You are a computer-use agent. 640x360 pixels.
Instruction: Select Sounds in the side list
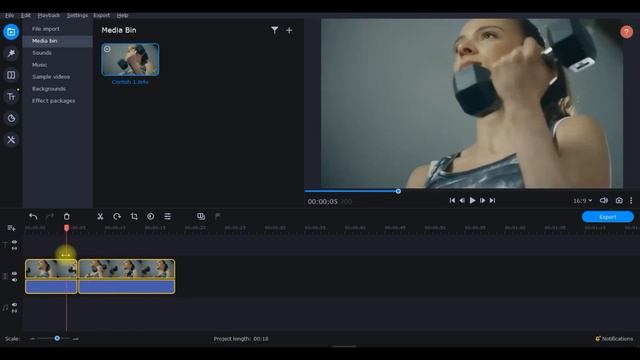tap(42, 53)
